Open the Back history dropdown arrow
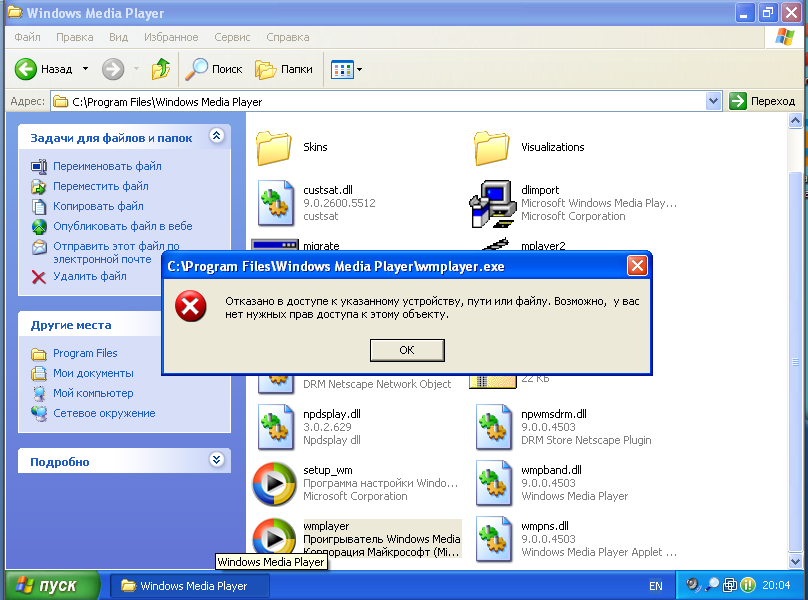The image size is (808, 600). click(x=86, y=69)
